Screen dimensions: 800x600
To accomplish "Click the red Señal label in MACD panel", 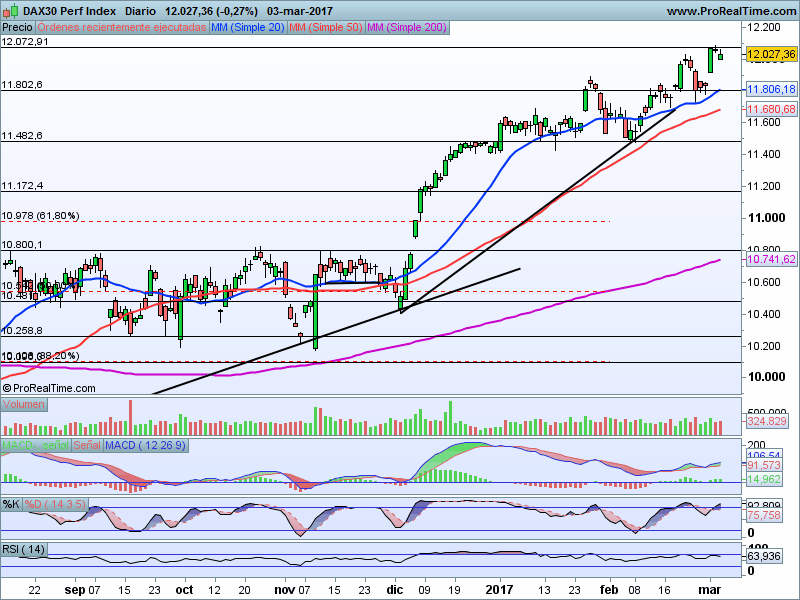I will tap(87, 445).
